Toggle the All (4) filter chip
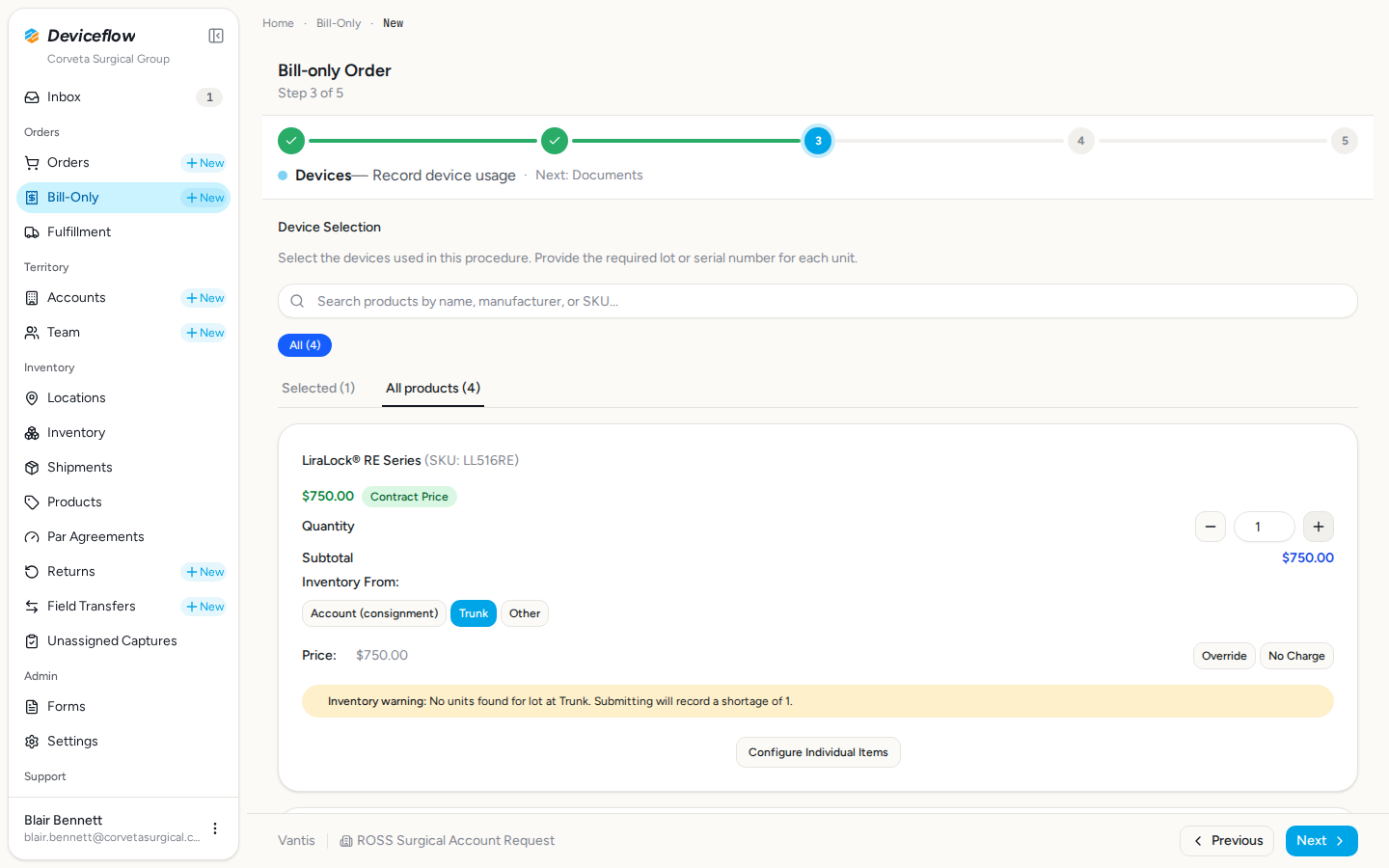 click(305, 345)
